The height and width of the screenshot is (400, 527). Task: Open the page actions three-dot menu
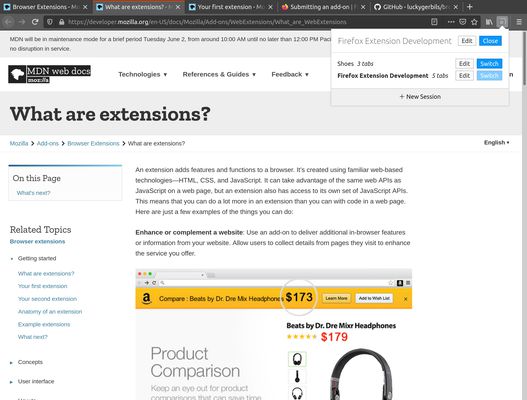[x=451, y=22]
